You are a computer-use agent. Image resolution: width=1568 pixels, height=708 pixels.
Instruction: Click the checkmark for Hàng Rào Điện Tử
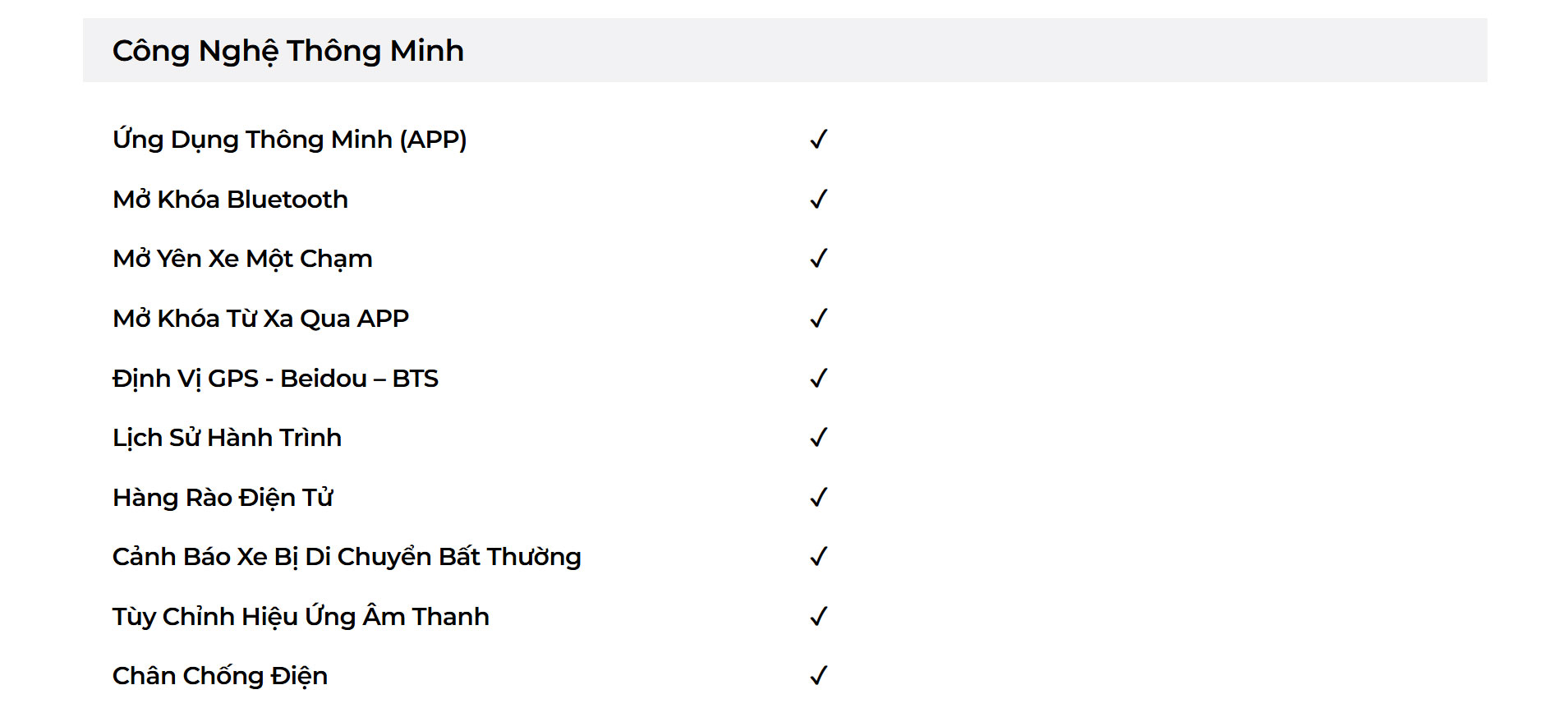point(819,498)
